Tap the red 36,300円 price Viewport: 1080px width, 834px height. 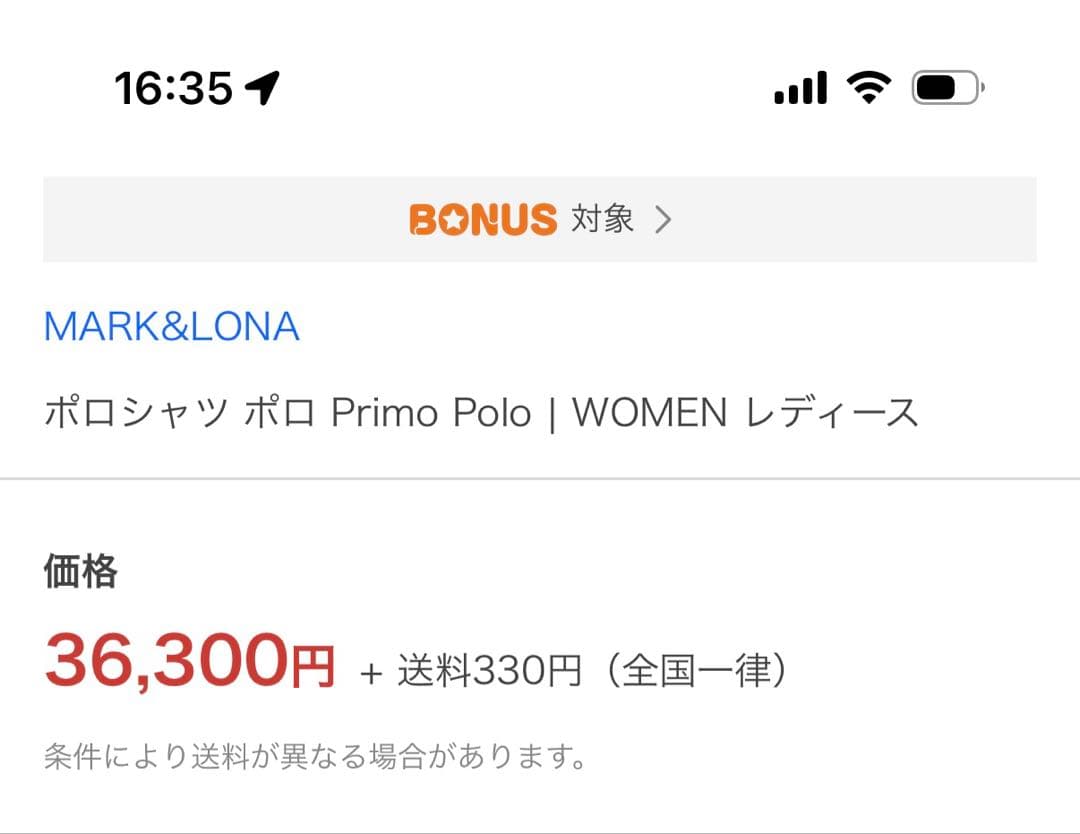(190, 660)
